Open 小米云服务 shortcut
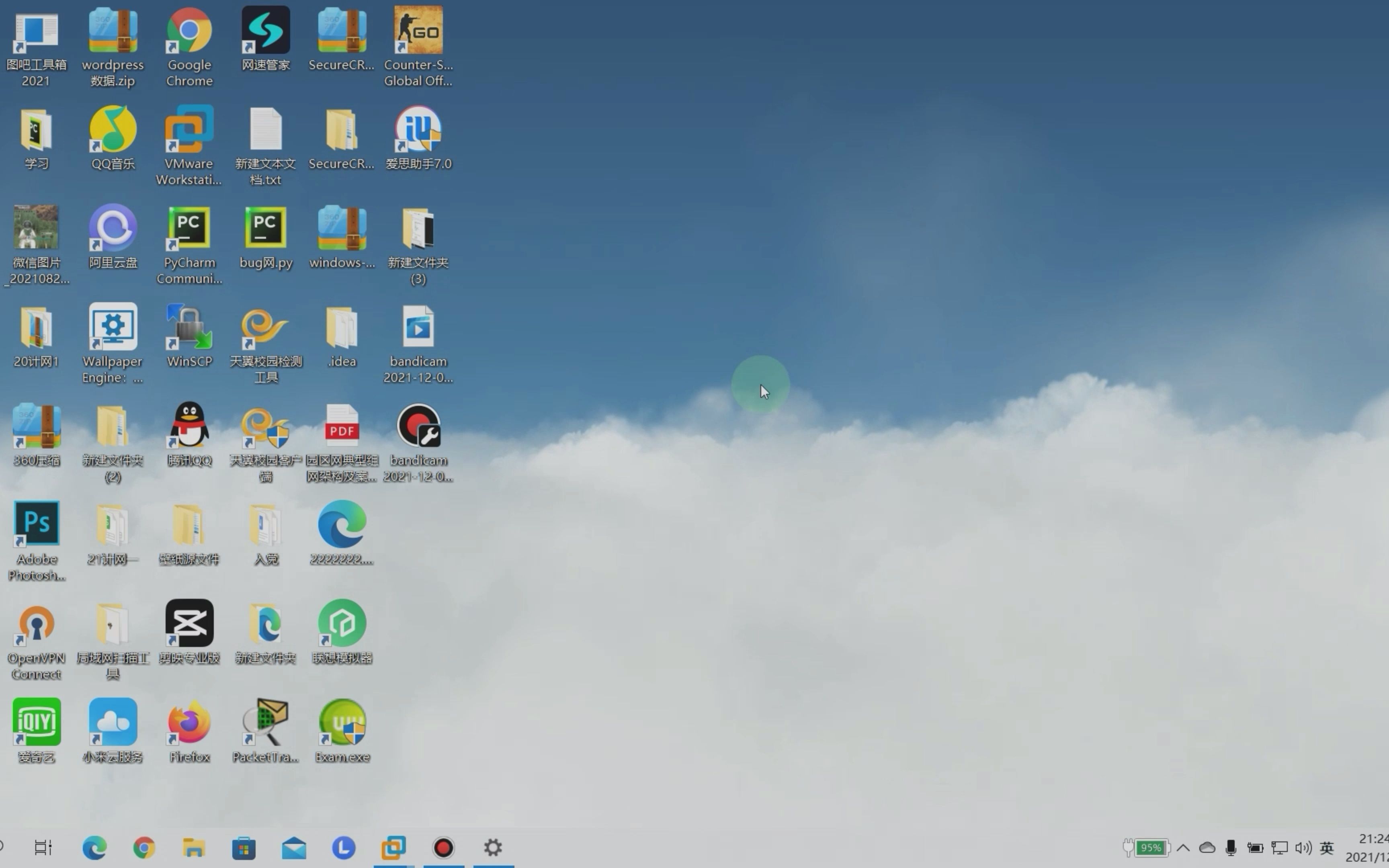Screen dimensions: 1389x868 click(113, 730)
